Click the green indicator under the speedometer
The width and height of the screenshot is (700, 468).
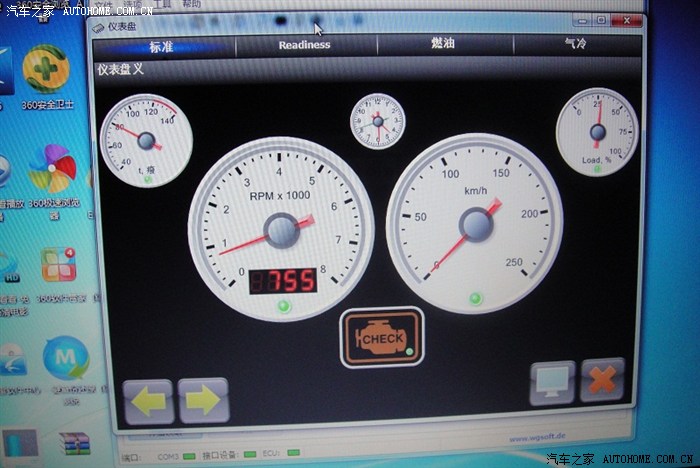[x=476, y=298]
